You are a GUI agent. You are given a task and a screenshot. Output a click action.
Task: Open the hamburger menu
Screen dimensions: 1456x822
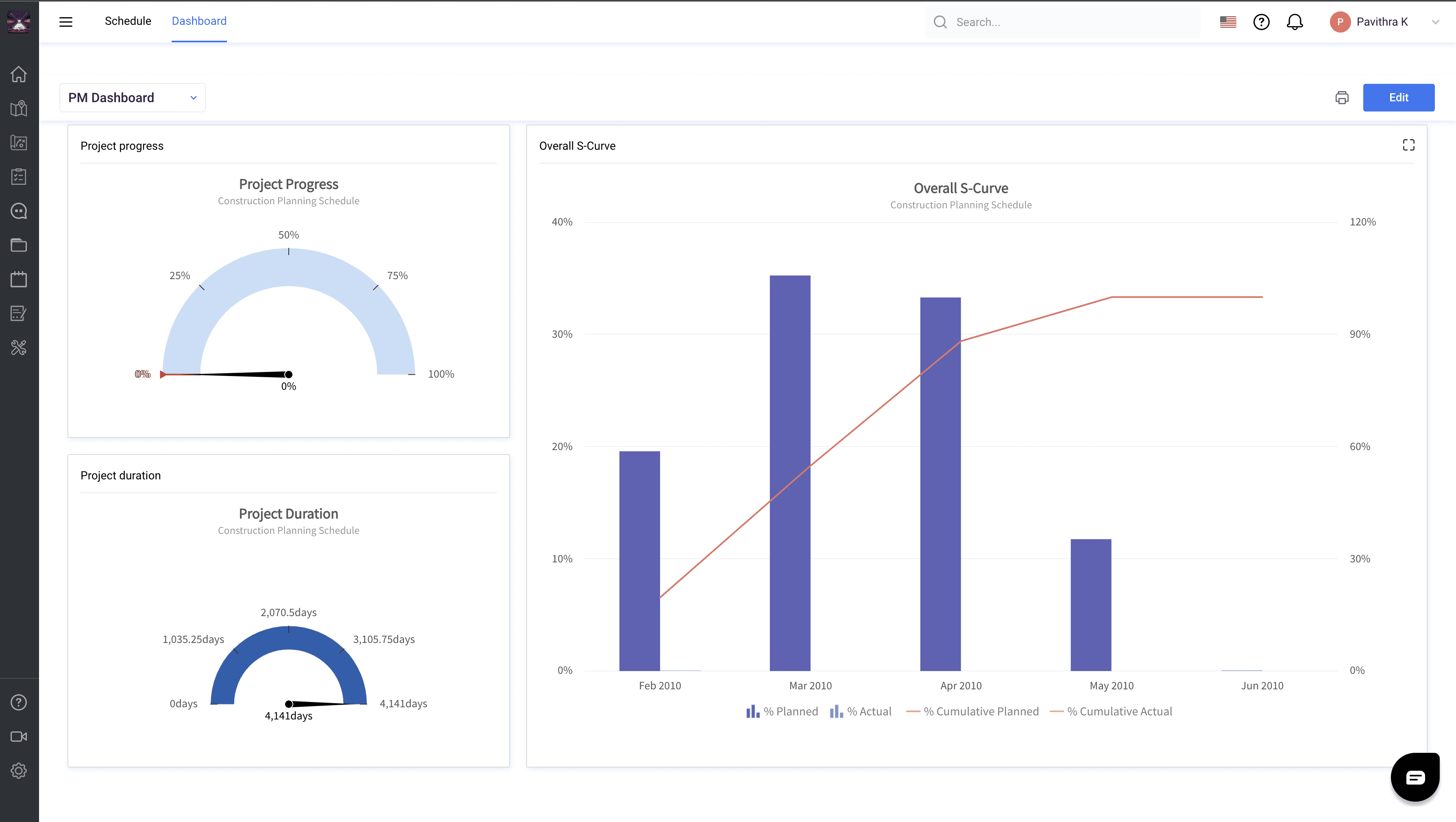[x=65, y=22]
